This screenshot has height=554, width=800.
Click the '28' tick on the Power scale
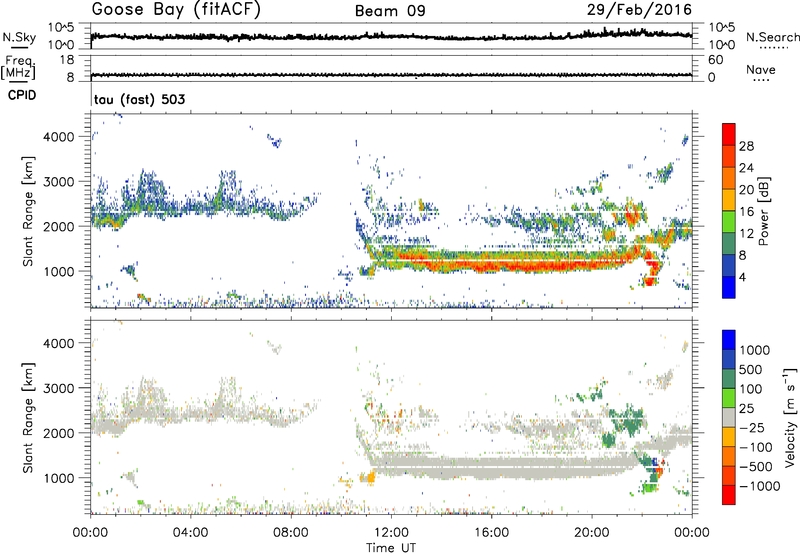coord(746,146)
